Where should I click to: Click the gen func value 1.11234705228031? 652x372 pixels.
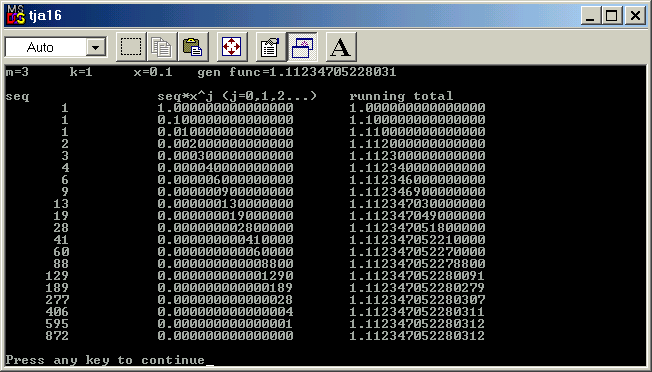pyautogui.click(x=333, y=72)
